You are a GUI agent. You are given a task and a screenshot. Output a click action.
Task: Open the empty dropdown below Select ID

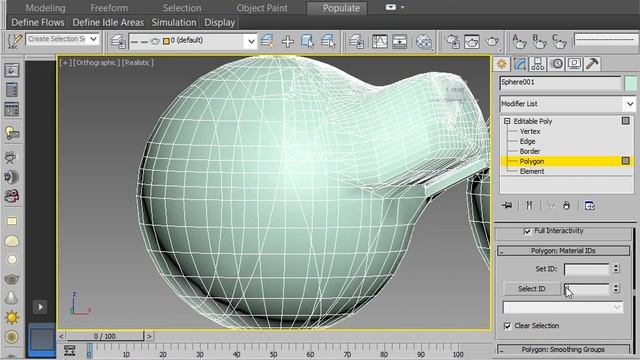(x=563, y=307)
